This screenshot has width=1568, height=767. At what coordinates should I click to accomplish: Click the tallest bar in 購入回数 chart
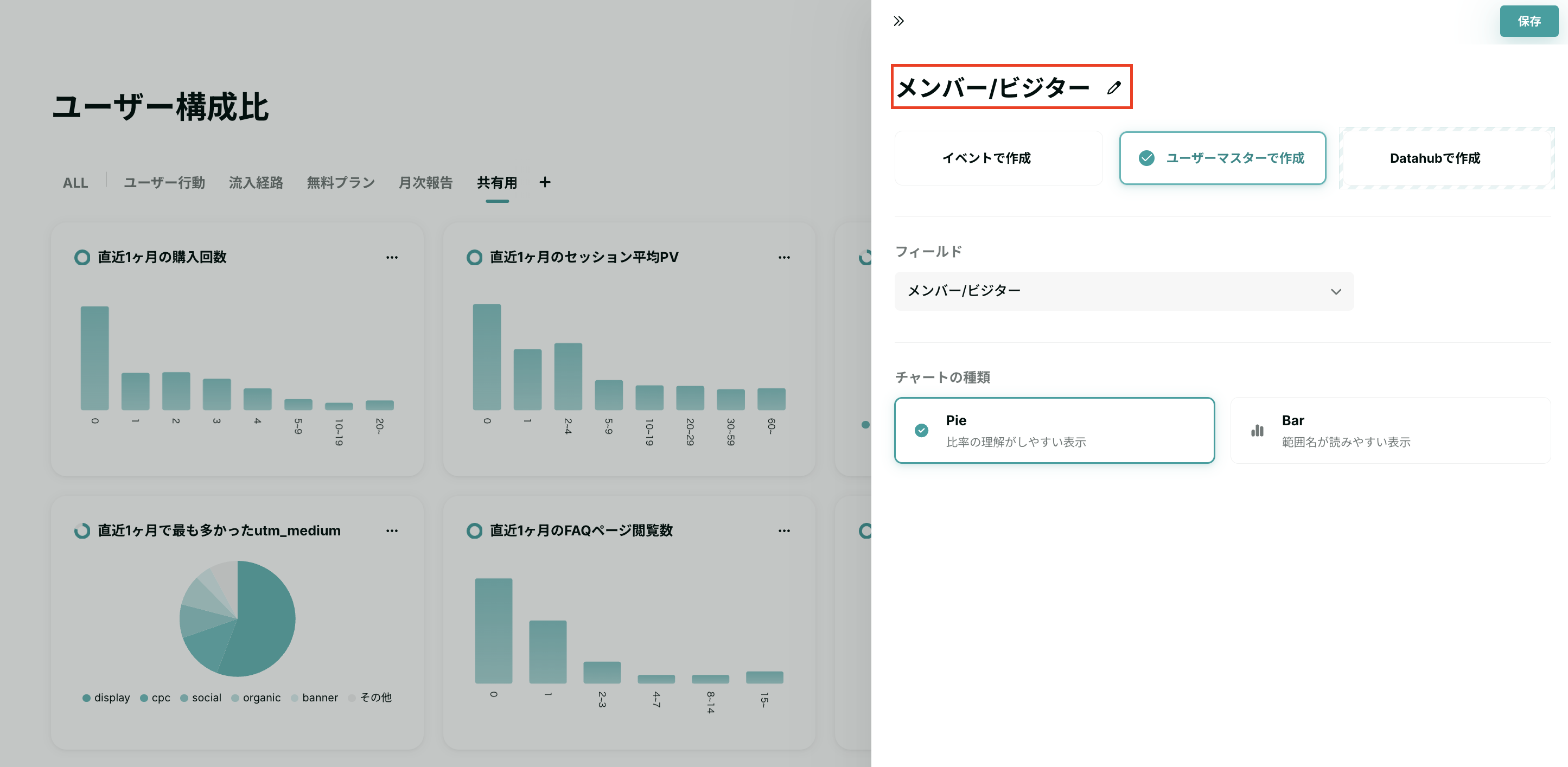coord(94,358)
